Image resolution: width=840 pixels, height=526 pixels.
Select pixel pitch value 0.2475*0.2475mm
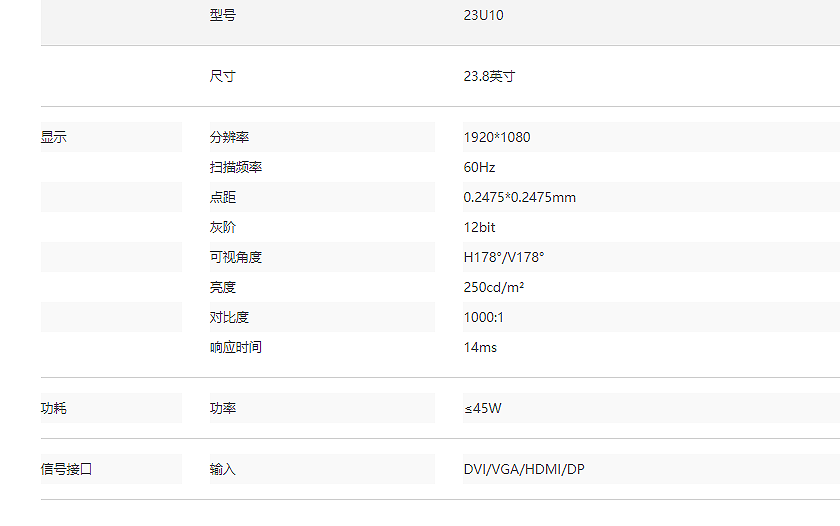[520, 197]
